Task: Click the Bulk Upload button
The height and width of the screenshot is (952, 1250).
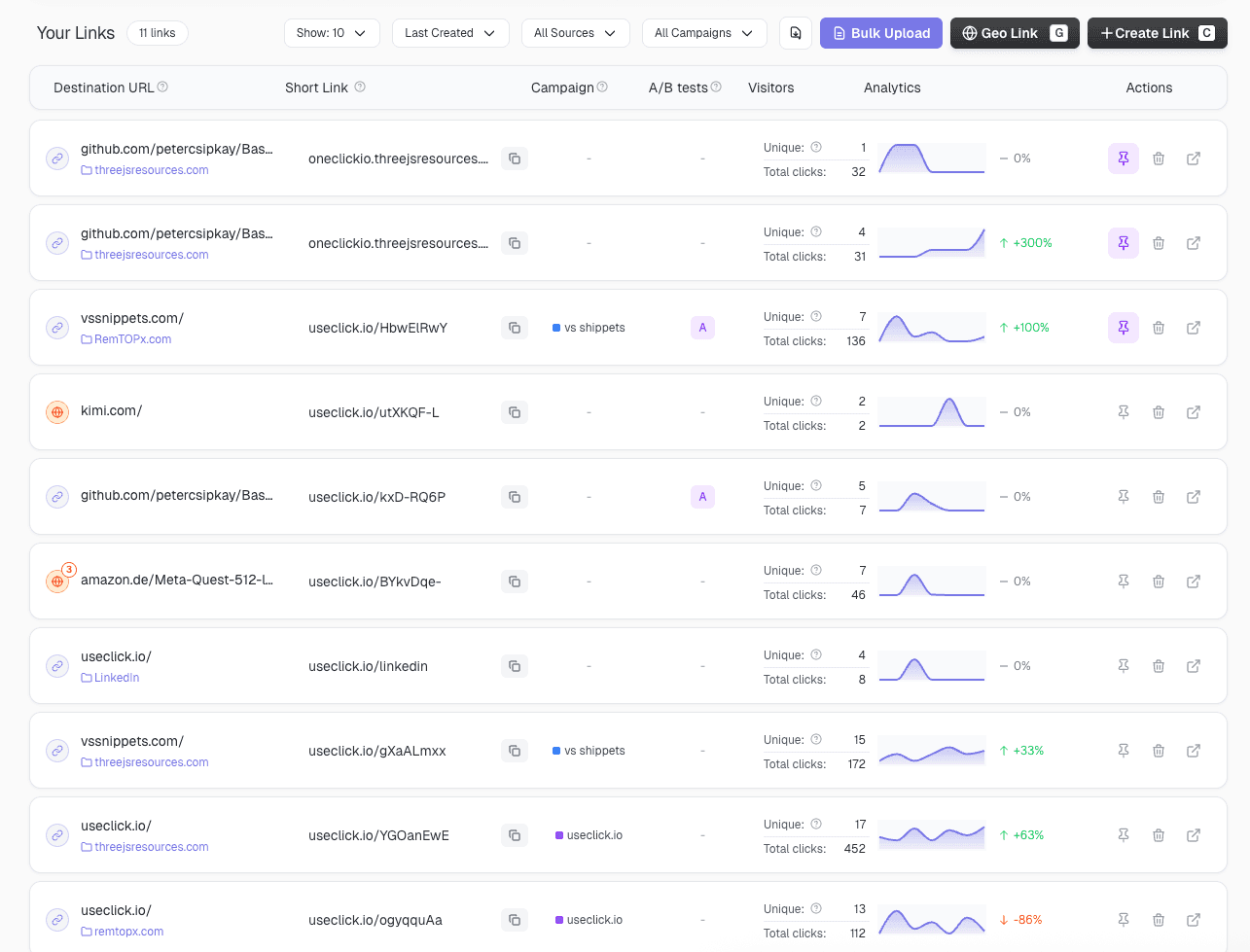Action: 881,33
